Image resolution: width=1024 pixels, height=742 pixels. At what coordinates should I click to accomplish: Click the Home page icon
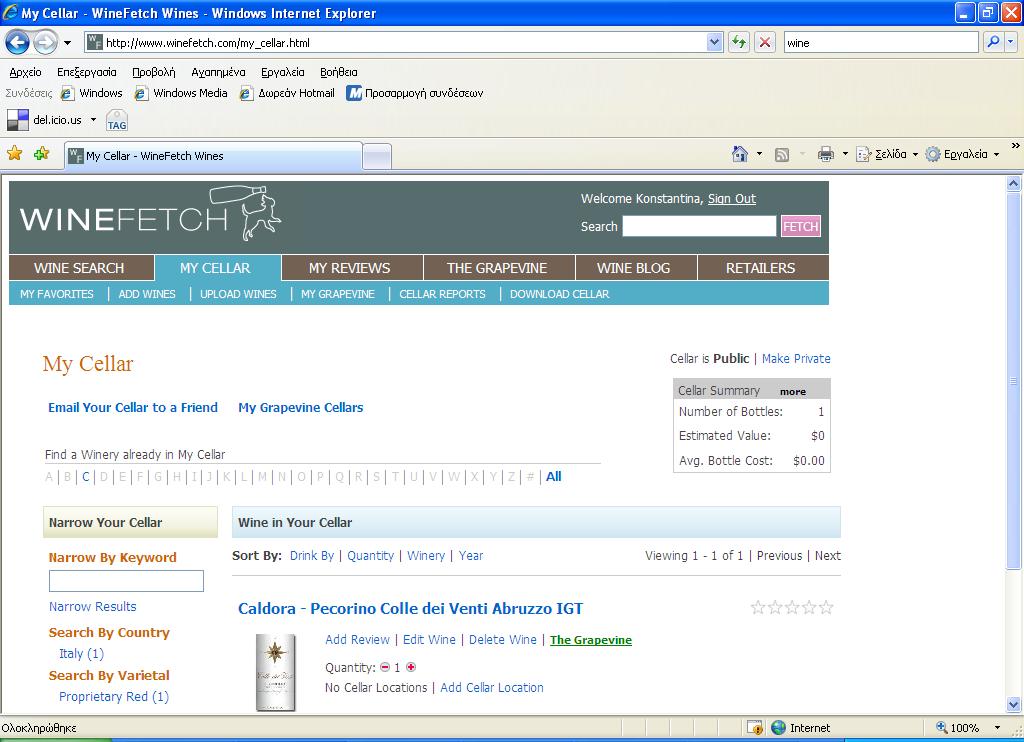(740, 154)
